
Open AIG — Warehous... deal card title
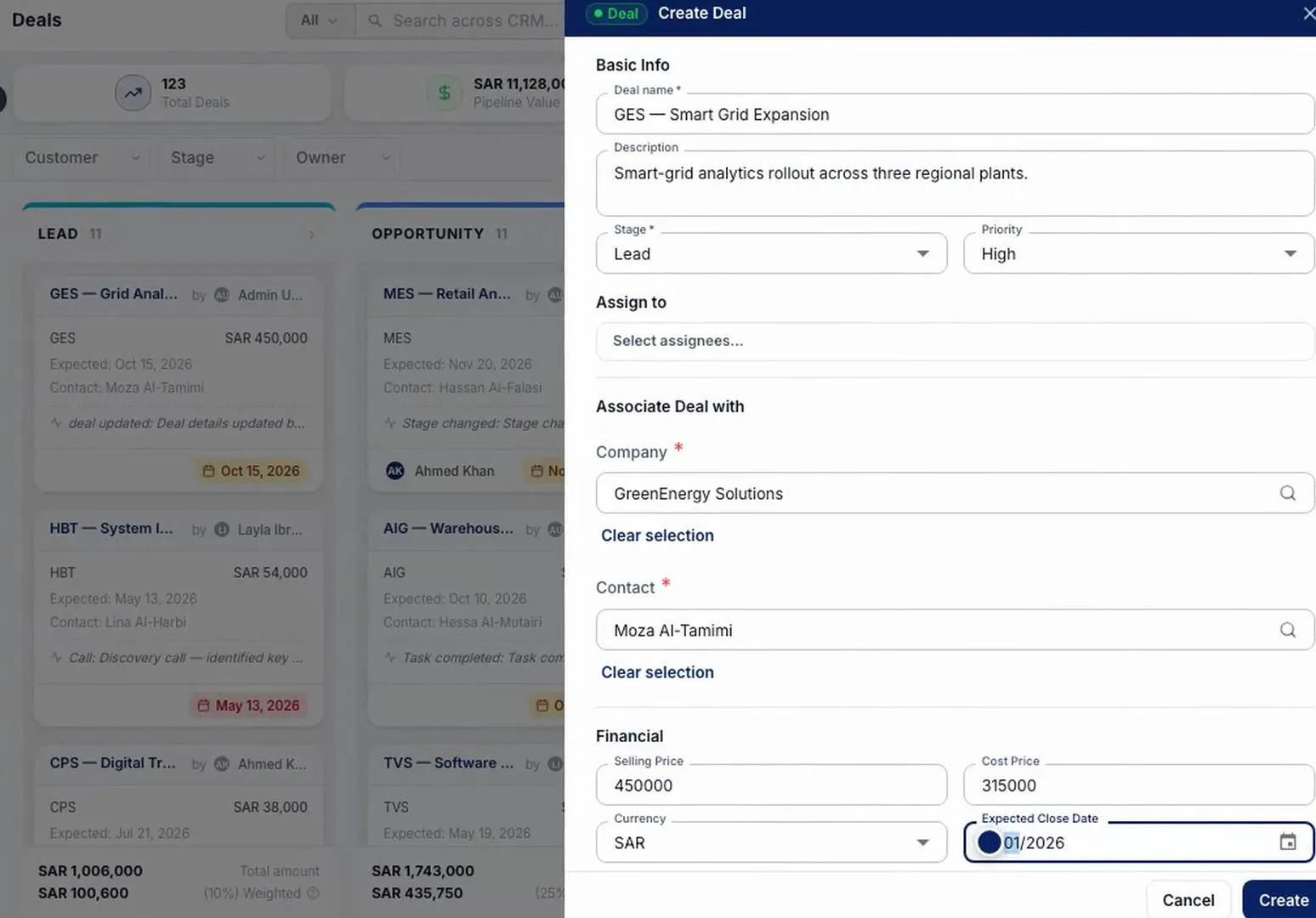(448, 529)
